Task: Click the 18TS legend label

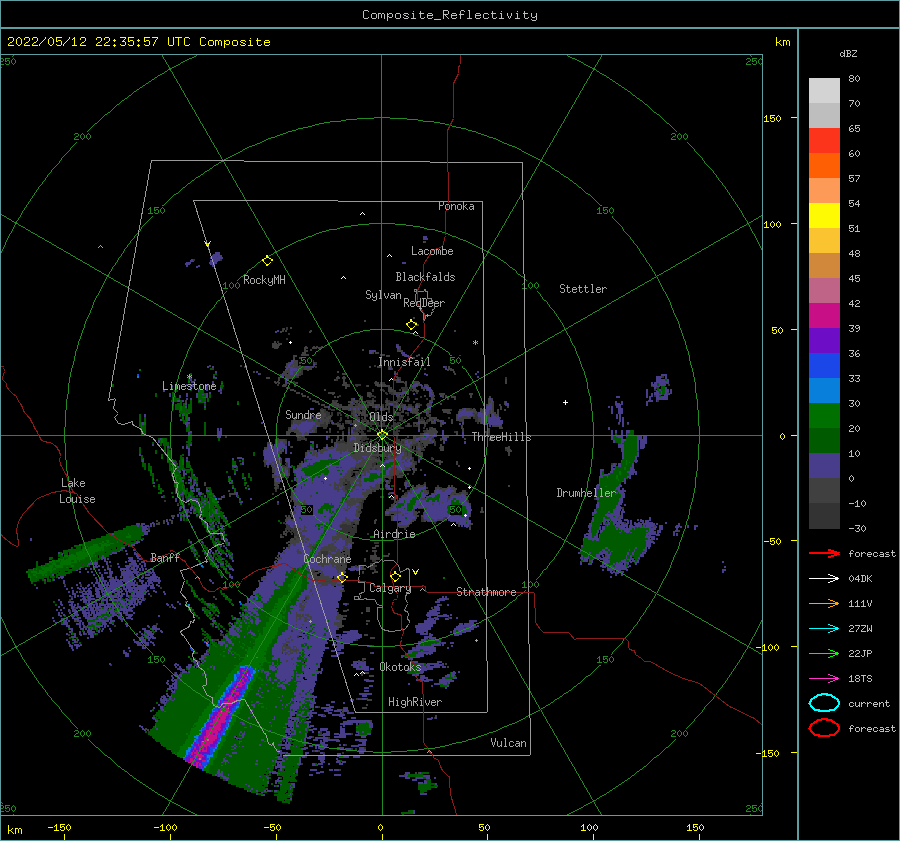Action: point(860,679)
